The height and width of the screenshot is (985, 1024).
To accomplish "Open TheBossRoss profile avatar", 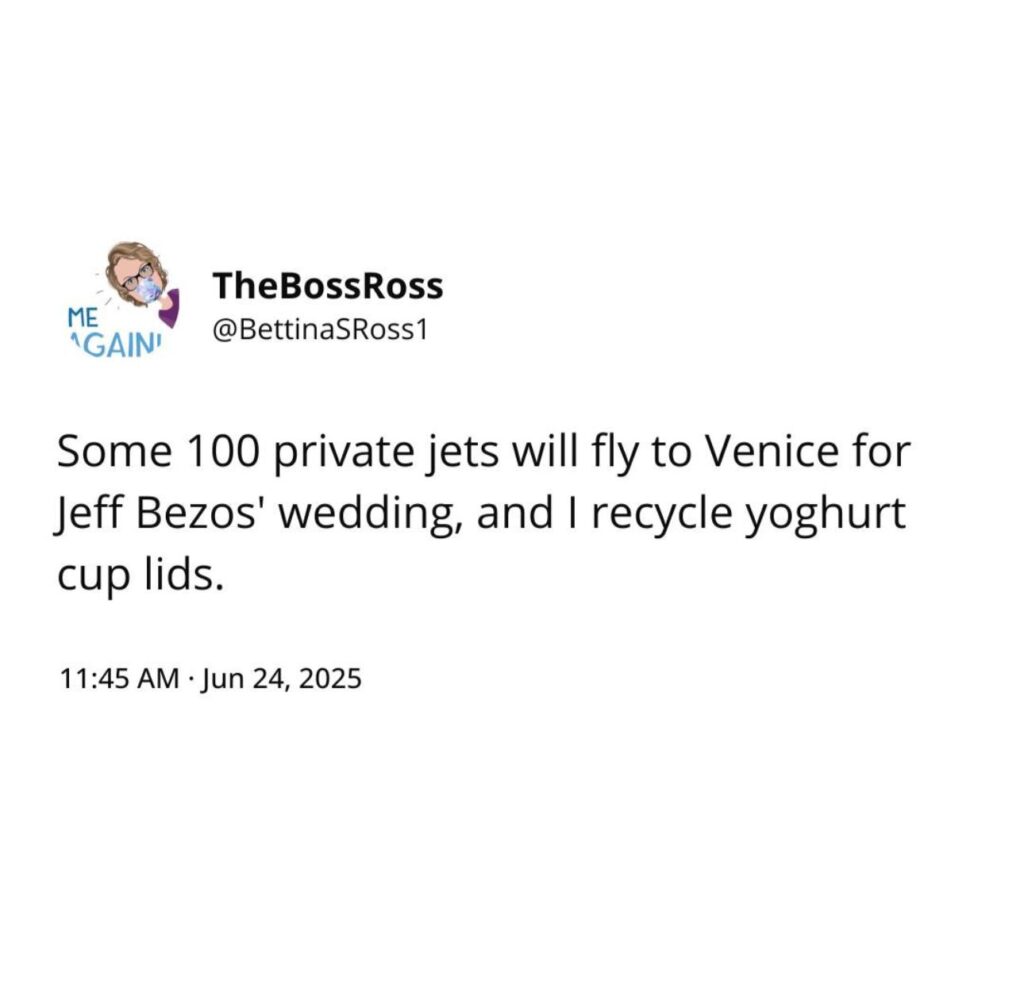I will [x=124, y=300].
